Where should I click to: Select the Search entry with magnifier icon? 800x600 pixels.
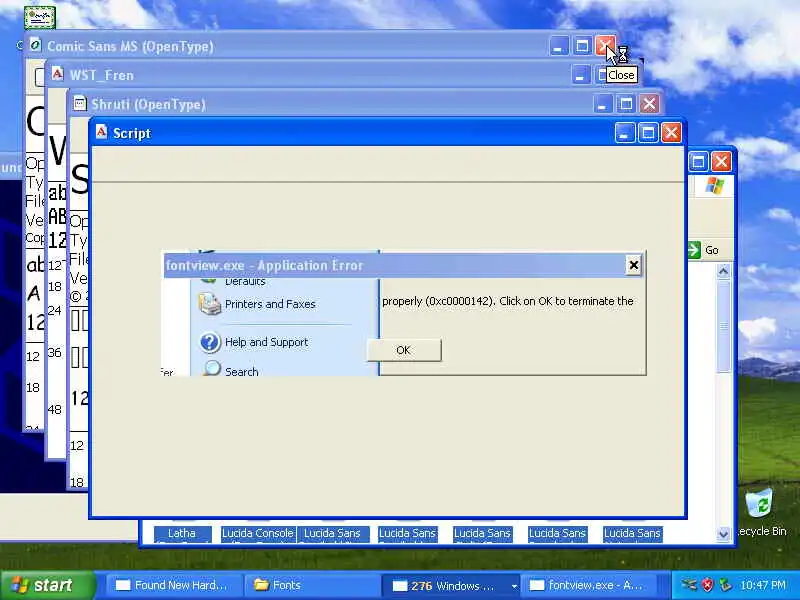pos(230,369)
